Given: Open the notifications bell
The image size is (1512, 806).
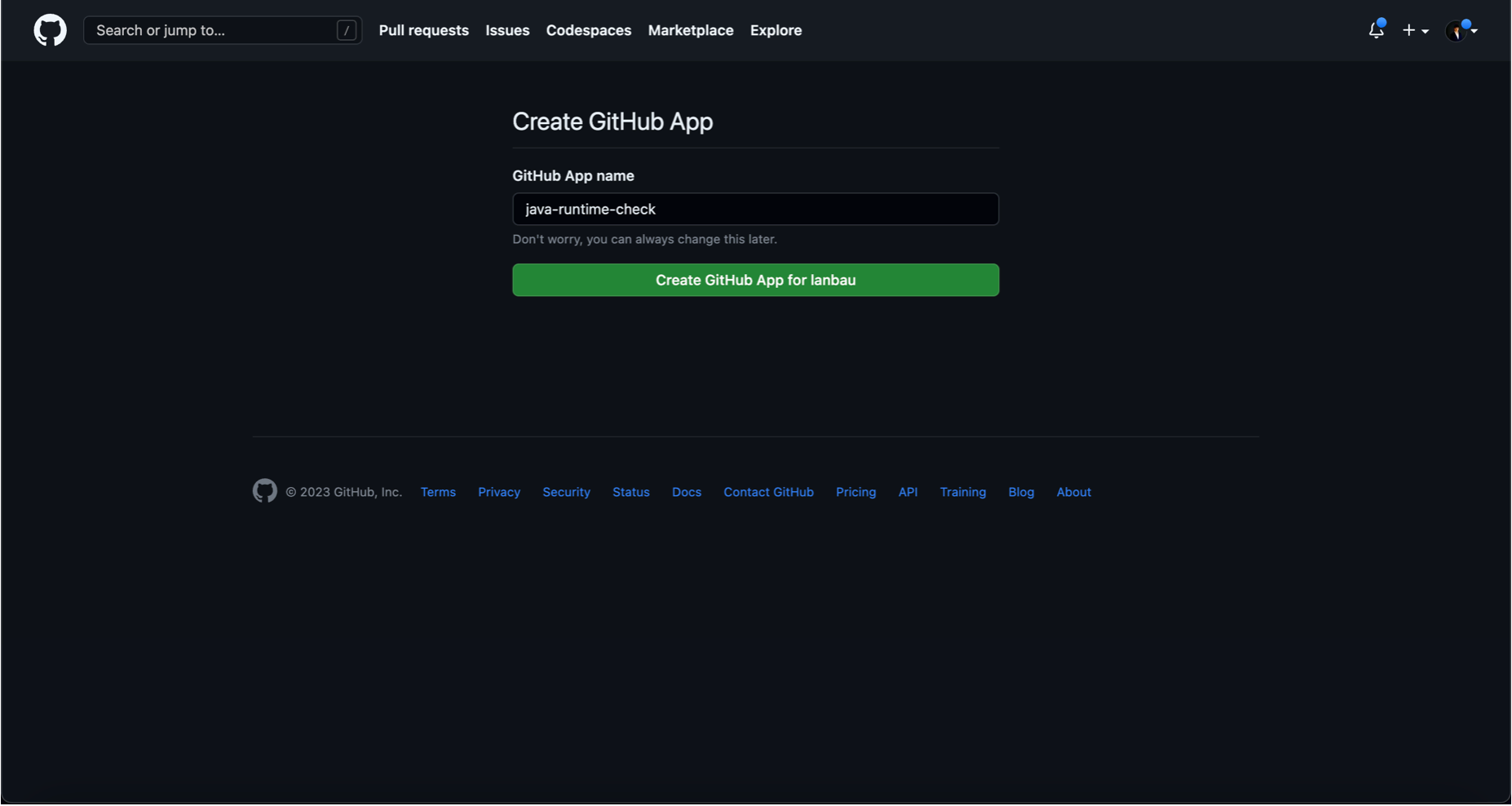Looking at the screenshot, I should 1376,30.
